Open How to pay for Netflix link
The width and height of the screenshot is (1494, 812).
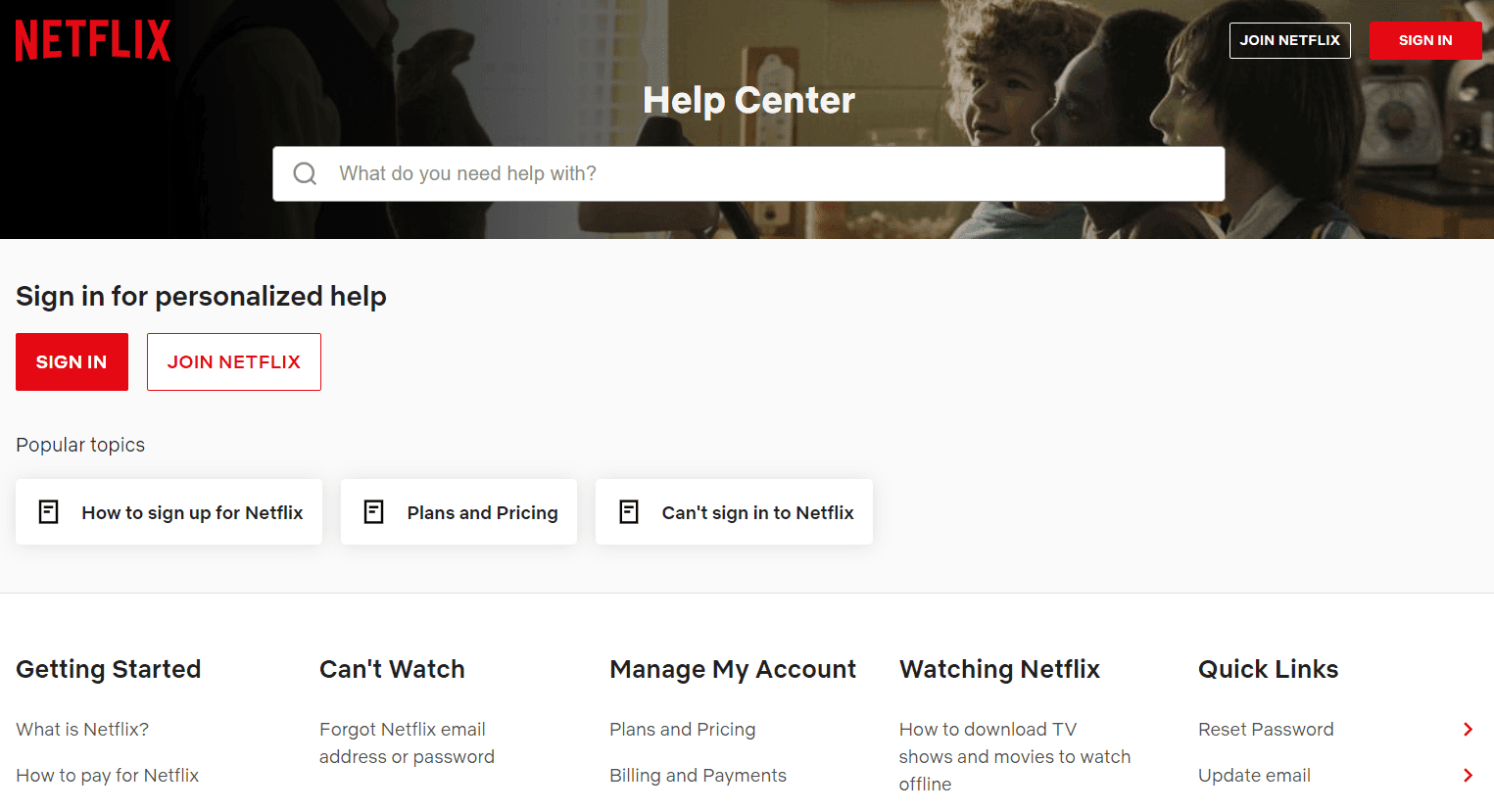pyautogui.click(x=108, y=775)
